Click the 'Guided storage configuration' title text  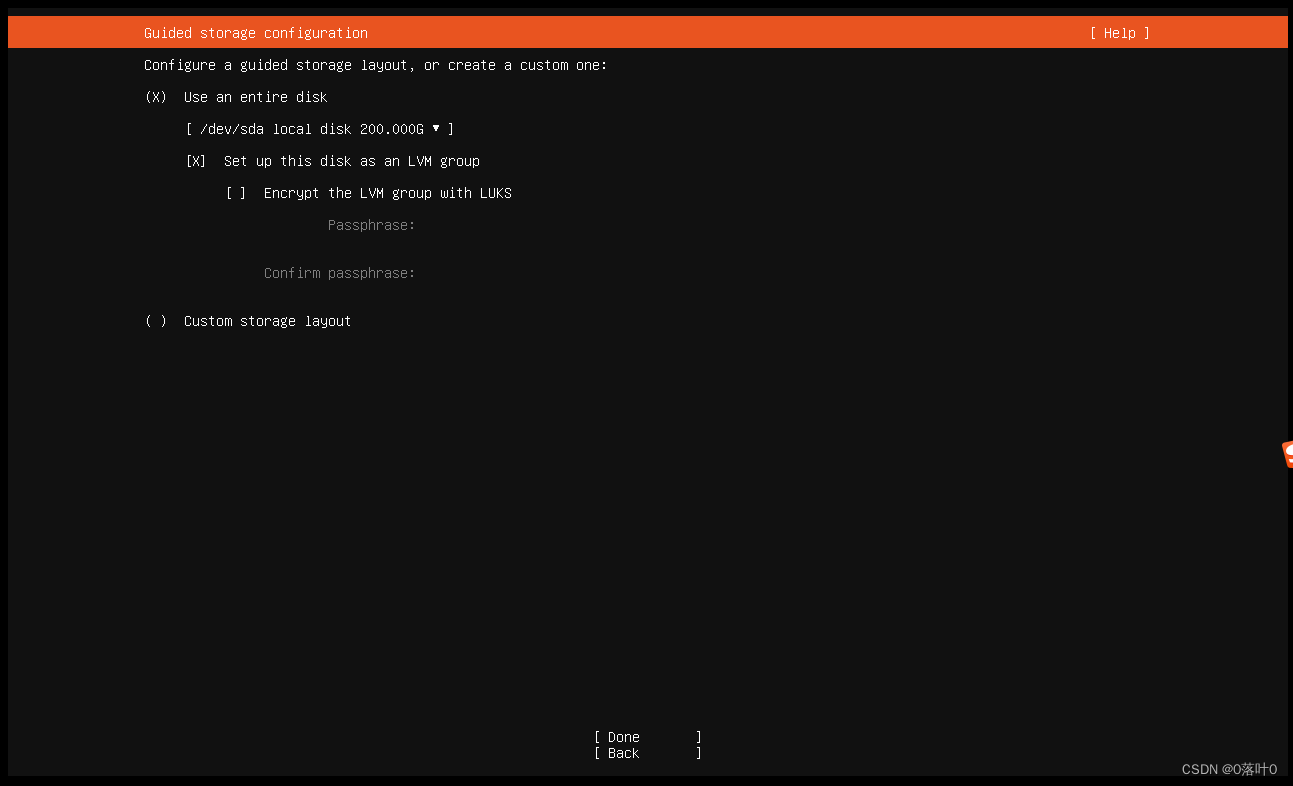point(256,33)
